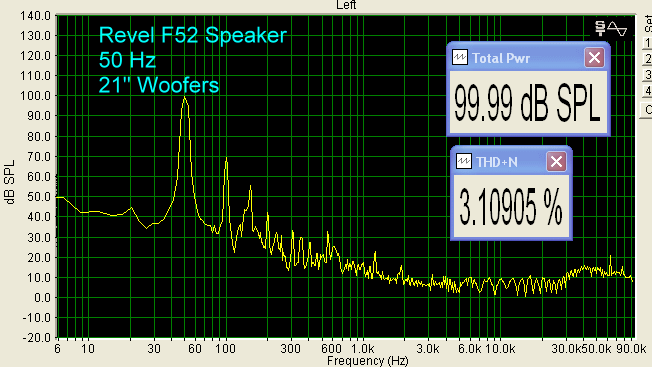This screenshot has height=367, width=652.
Task: Click the vertical dB SPL axis title
Action: point(10,182)
